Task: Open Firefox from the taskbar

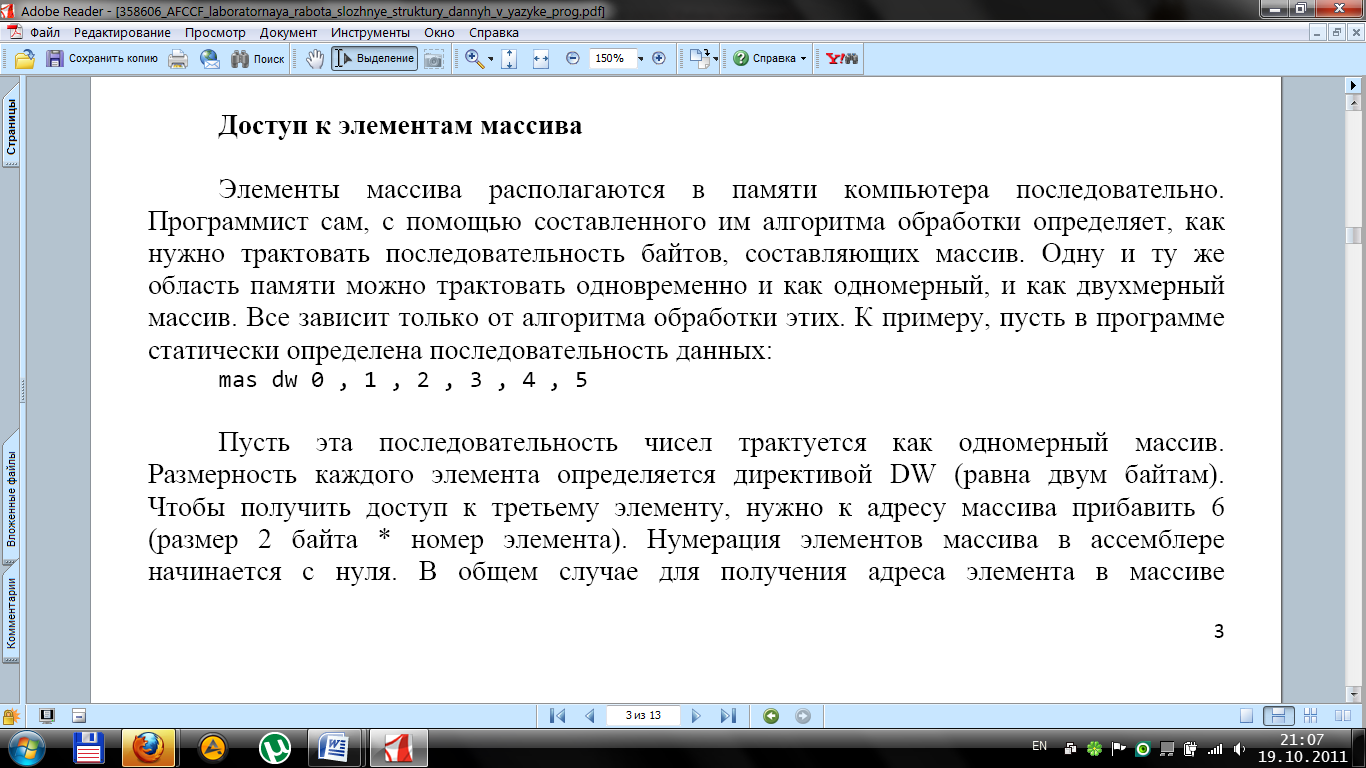Action: point(150,747)
